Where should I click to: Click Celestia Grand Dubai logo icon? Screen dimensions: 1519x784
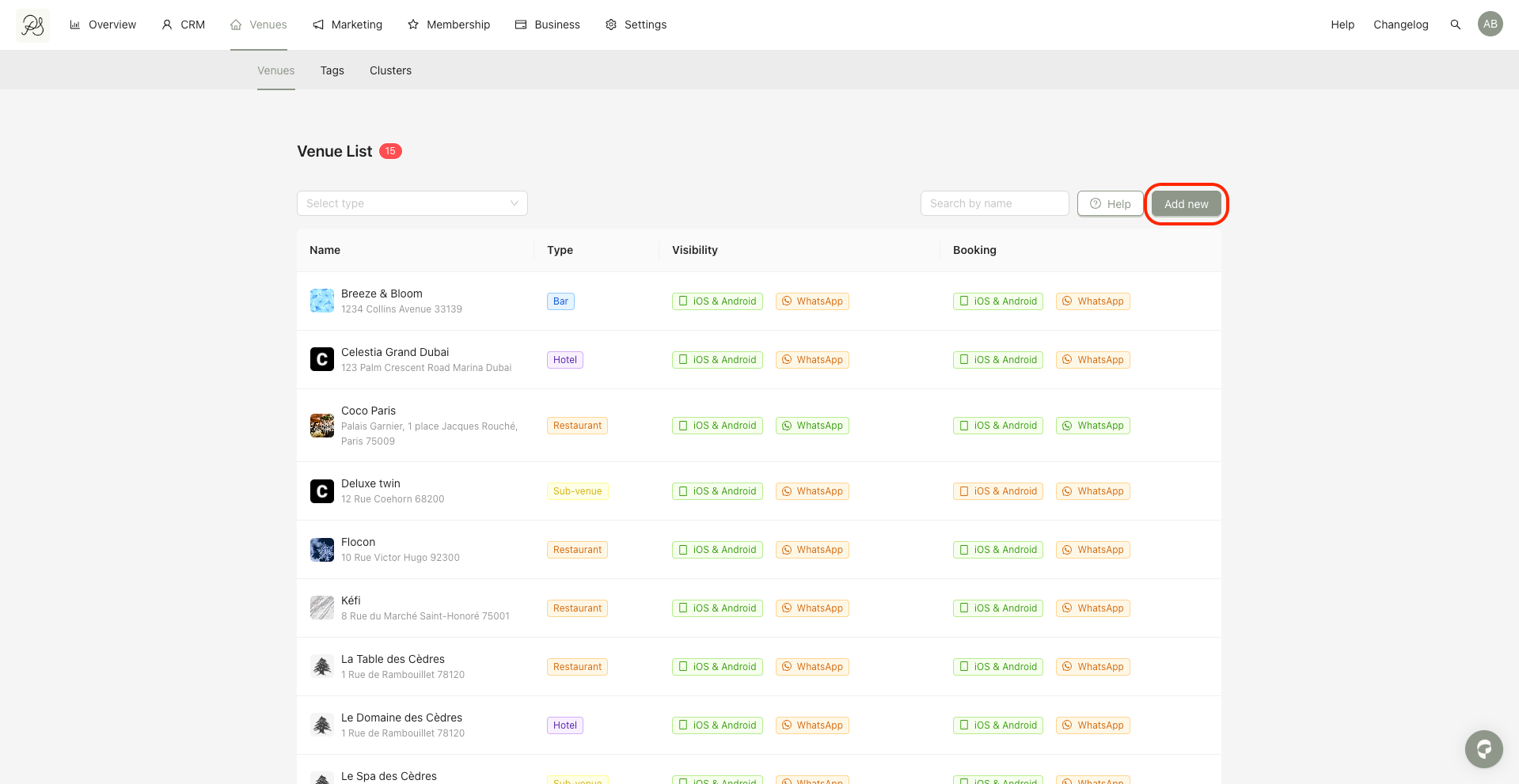pyautogui.click(x=321, y=359)
